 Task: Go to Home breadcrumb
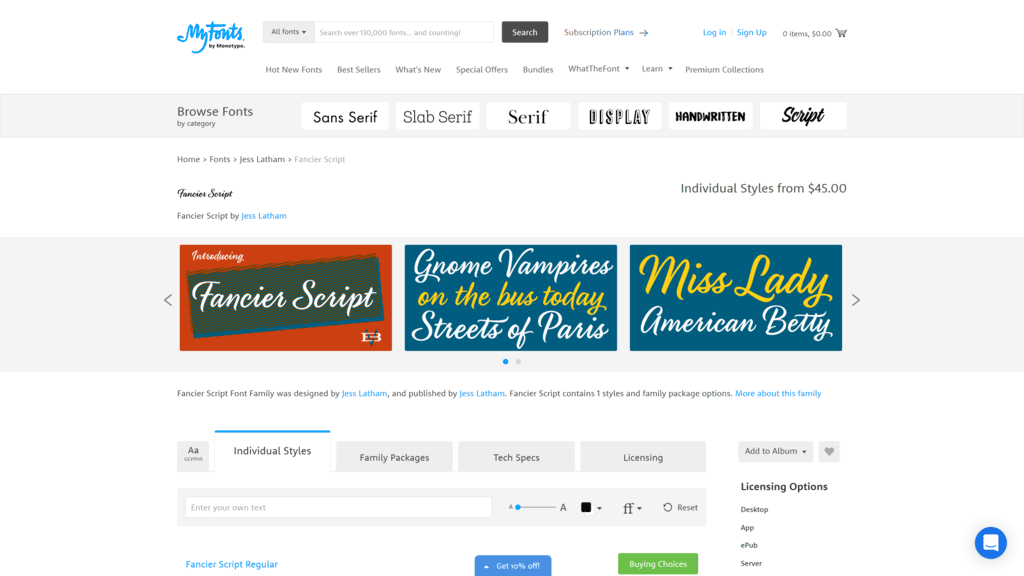pos(189,159)
